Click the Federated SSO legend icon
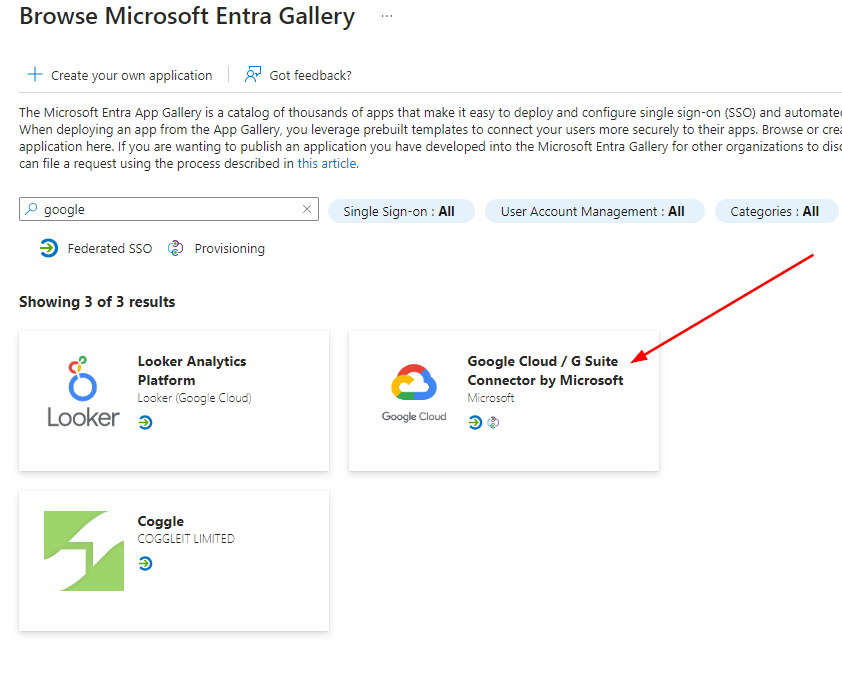The image size is (842, 684). (x=48, y=248)
